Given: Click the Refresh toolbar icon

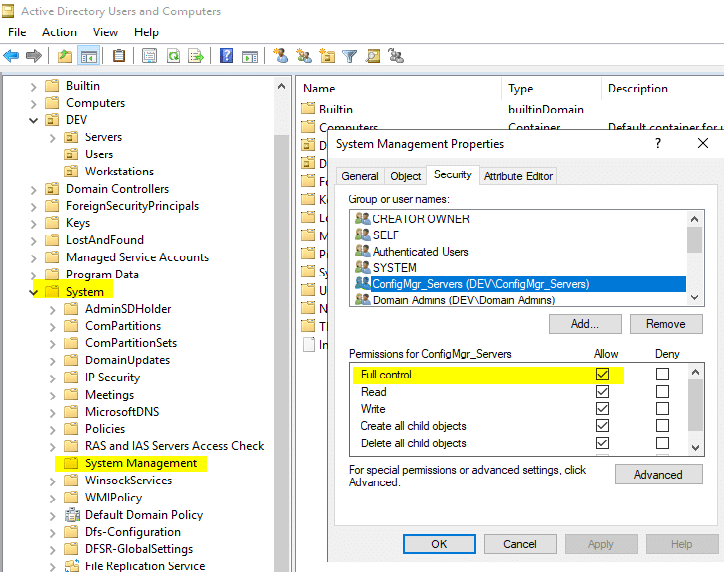Looking at the screenshot, I should tap(173, 56).
